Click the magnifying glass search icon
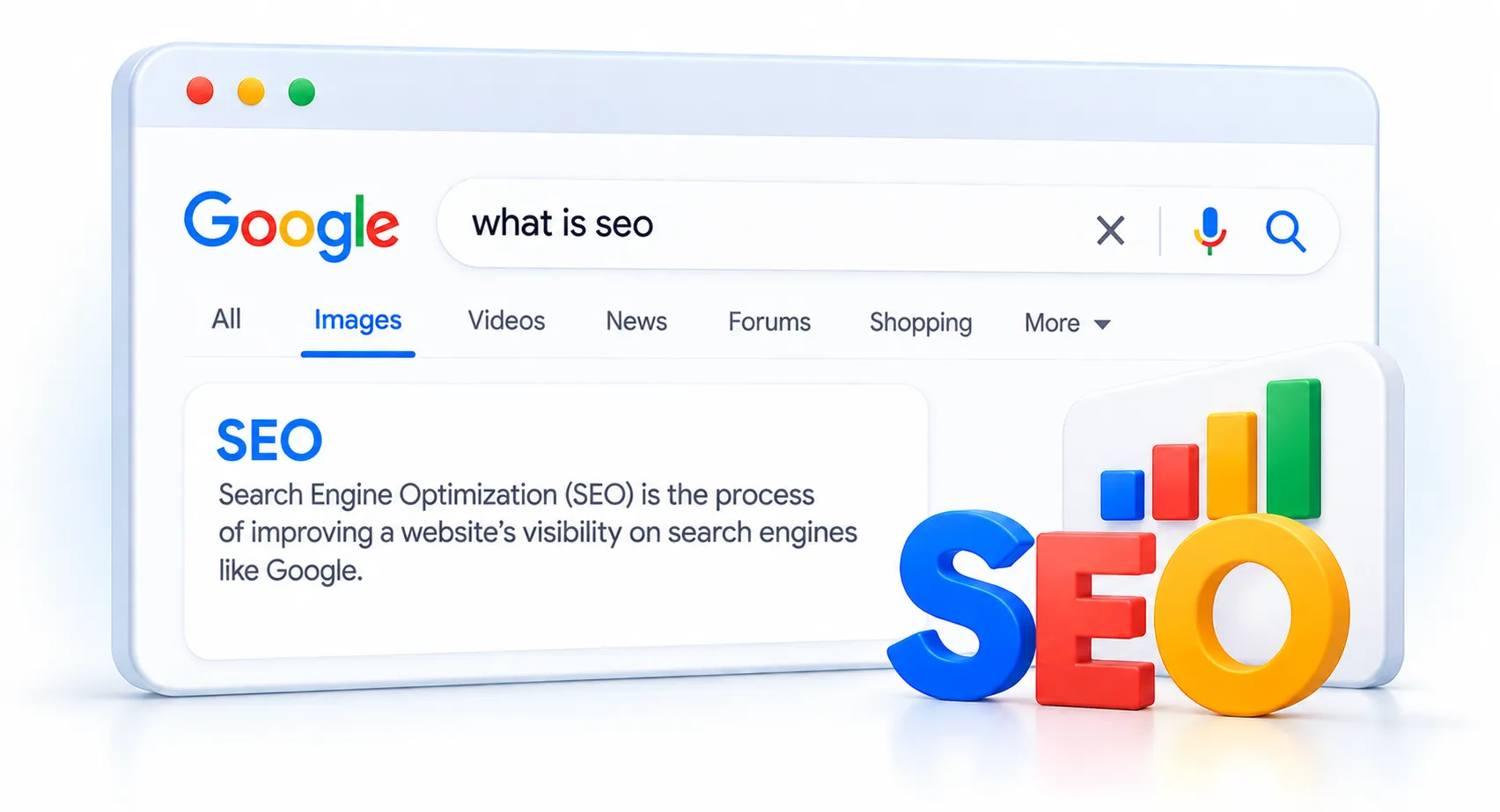This screenshot has height=812, width=1500. click(x=1285, y=231)
